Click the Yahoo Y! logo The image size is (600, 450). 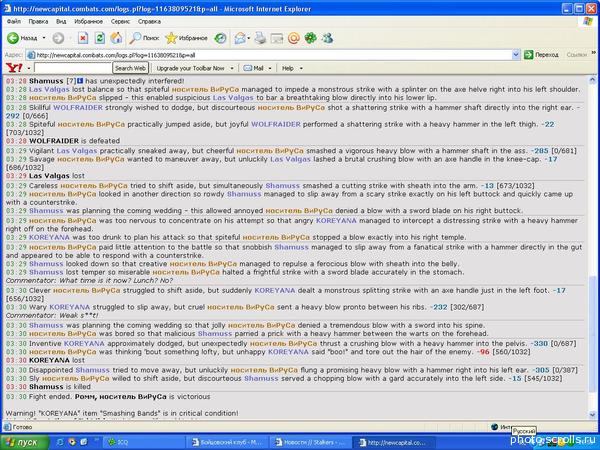[x=15, y=68]
